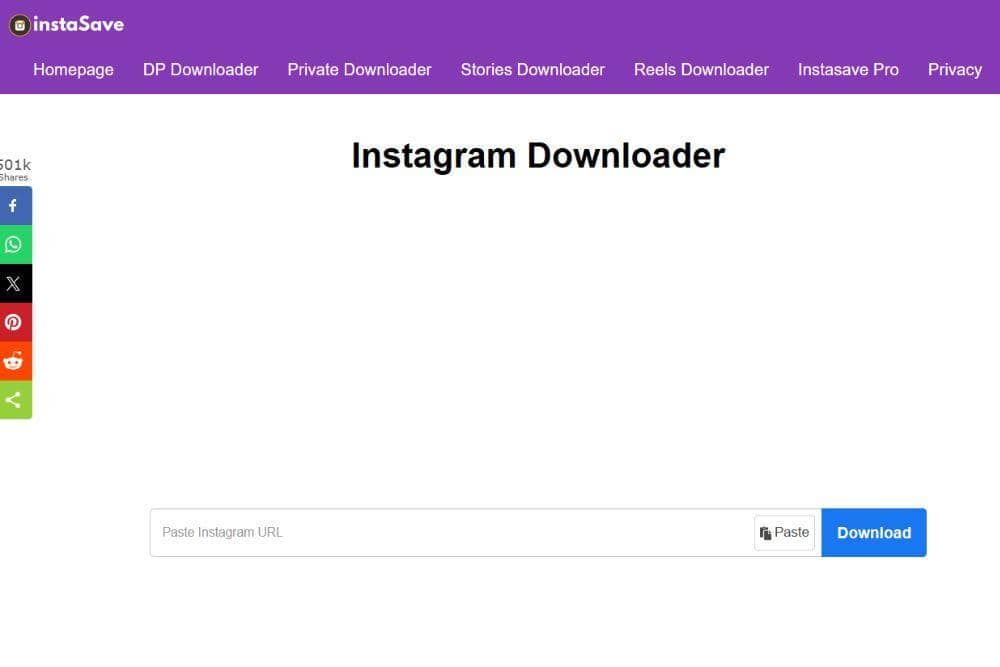This screenshot has height=667, width=1000.
Task: Go to the DP Downloader page
Action: 200,69
